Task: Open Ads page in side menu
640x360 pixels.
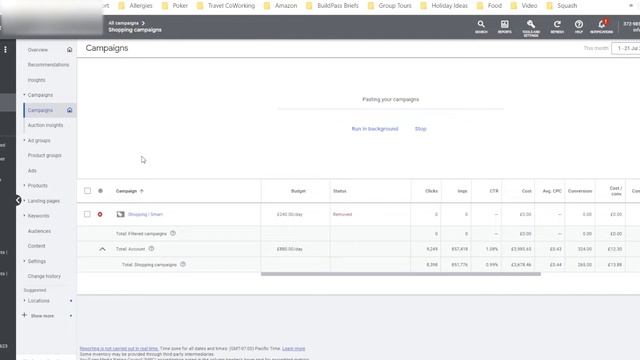Action: [32, 171]
